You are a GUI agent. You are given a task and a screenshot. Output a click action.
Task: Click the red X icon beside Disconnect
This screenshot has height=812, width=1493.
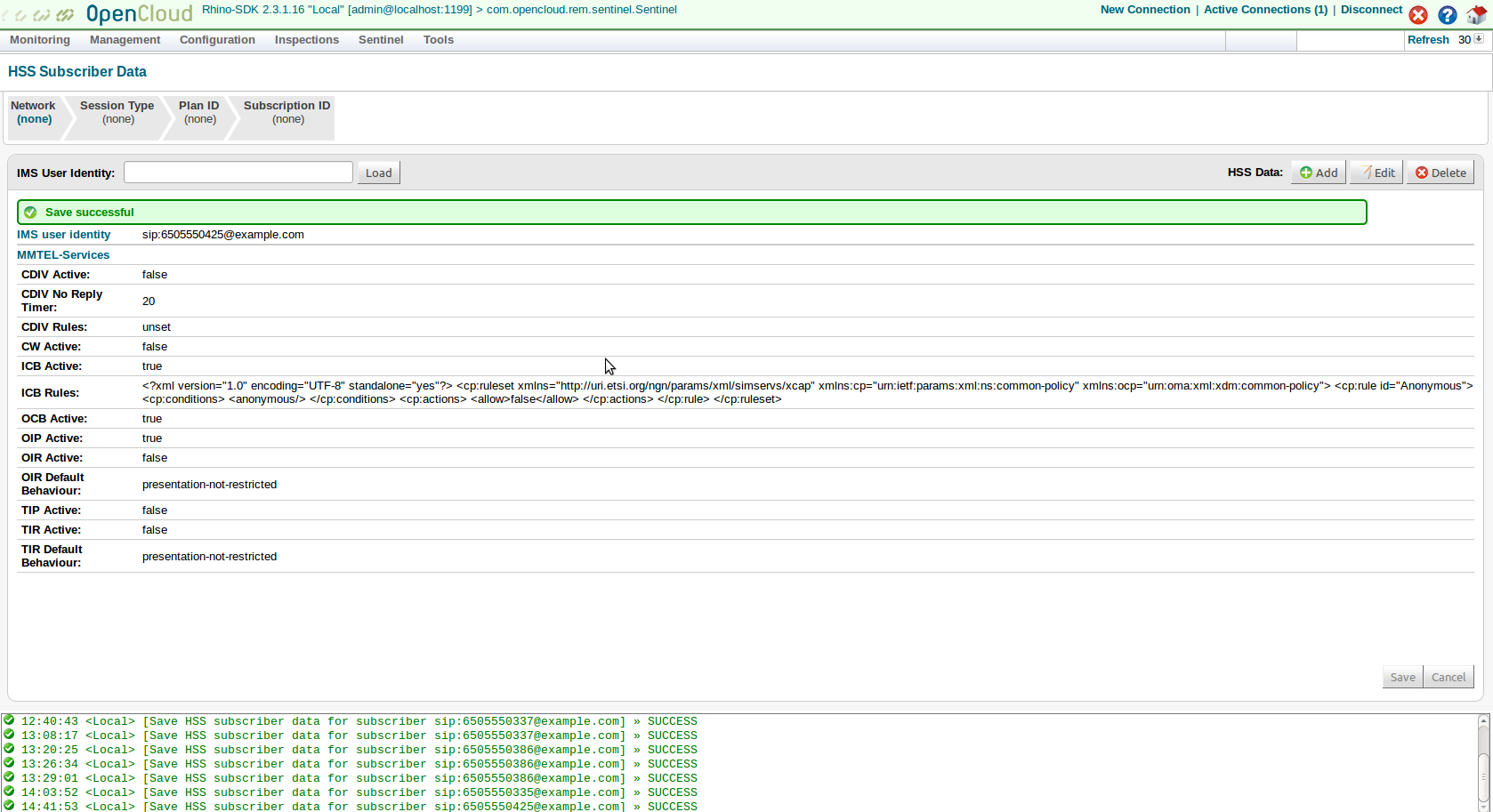[1418, 15]
